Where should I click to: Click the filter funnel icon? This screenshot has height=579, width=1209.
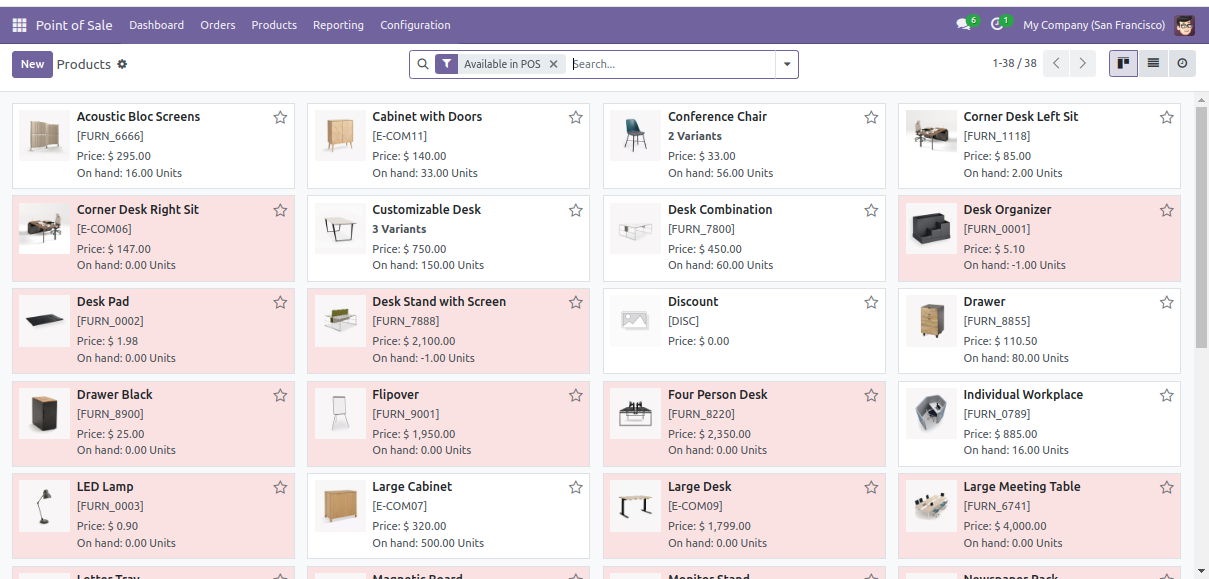(x=447, y=64)
